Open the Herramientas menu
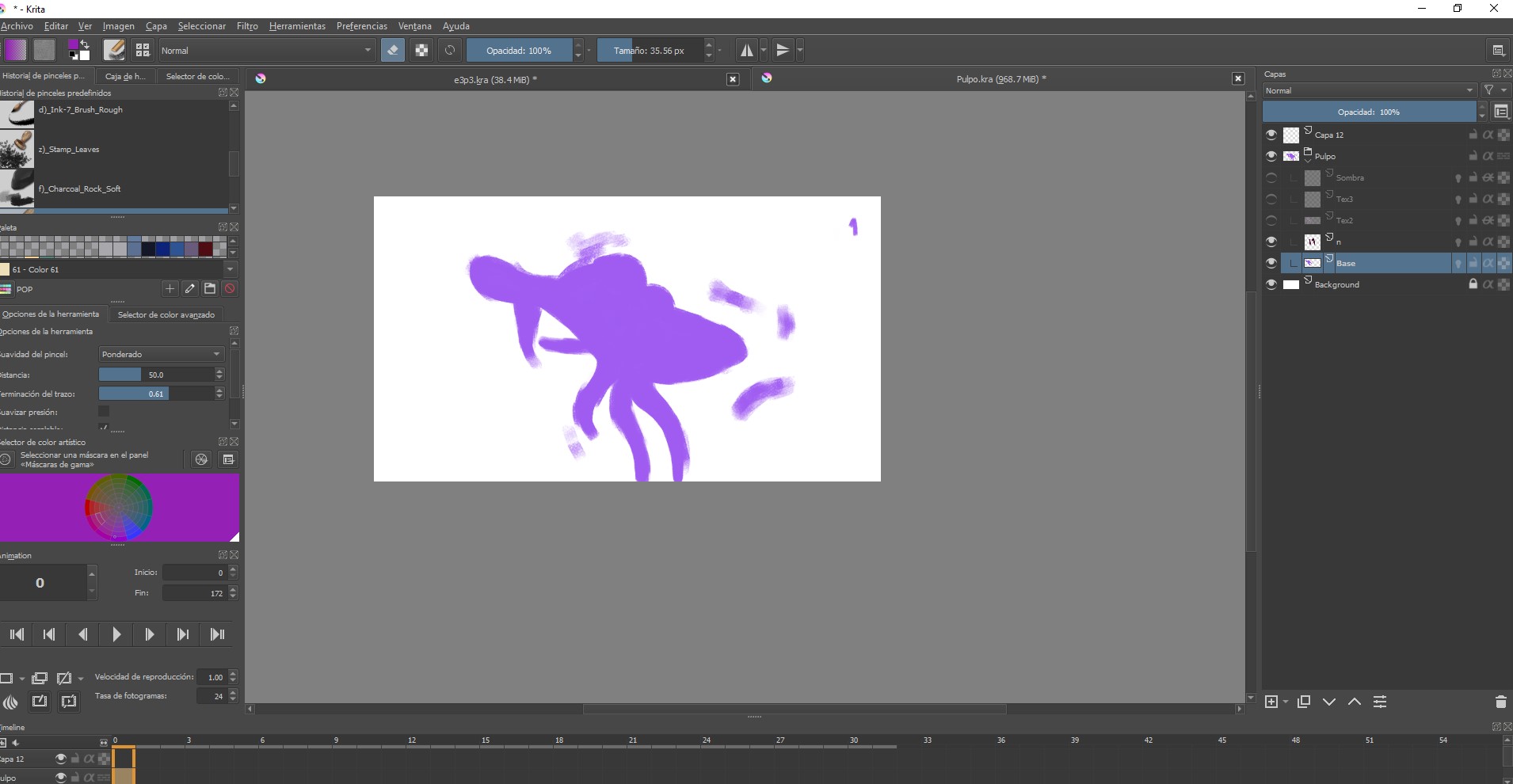The image size is (1513, 784). coord(297,26)
